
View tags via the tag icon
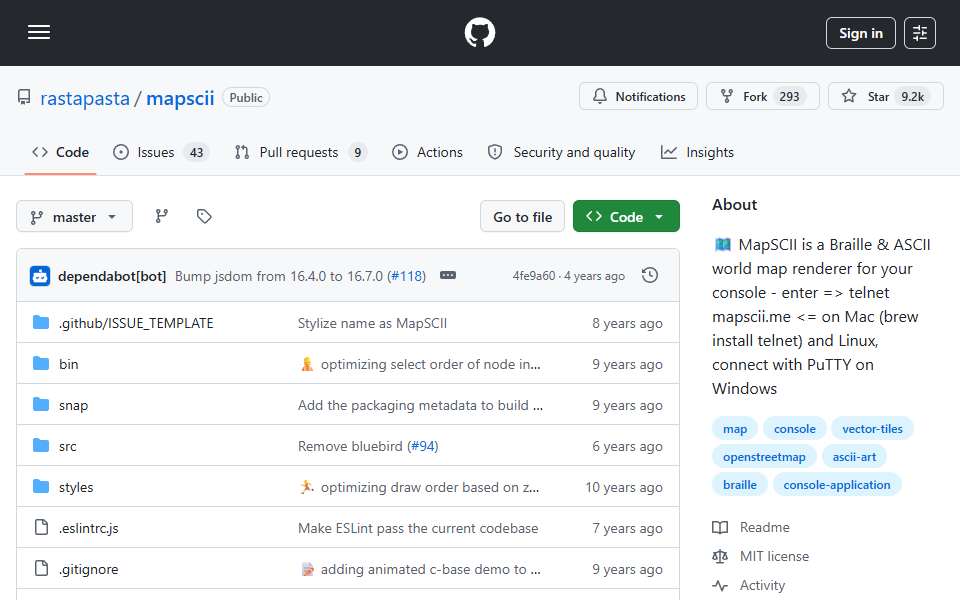204,216
